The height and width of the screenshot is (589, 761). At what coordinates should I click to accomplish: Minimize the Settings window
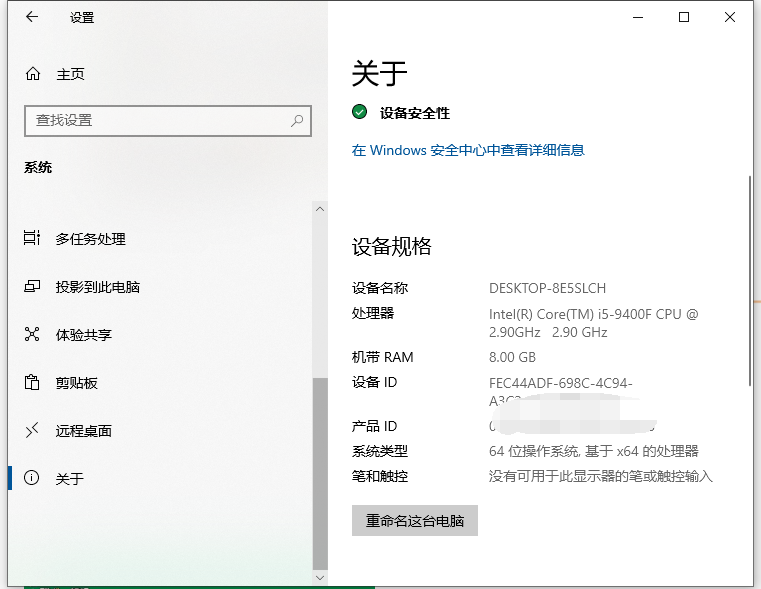point(638,17)
